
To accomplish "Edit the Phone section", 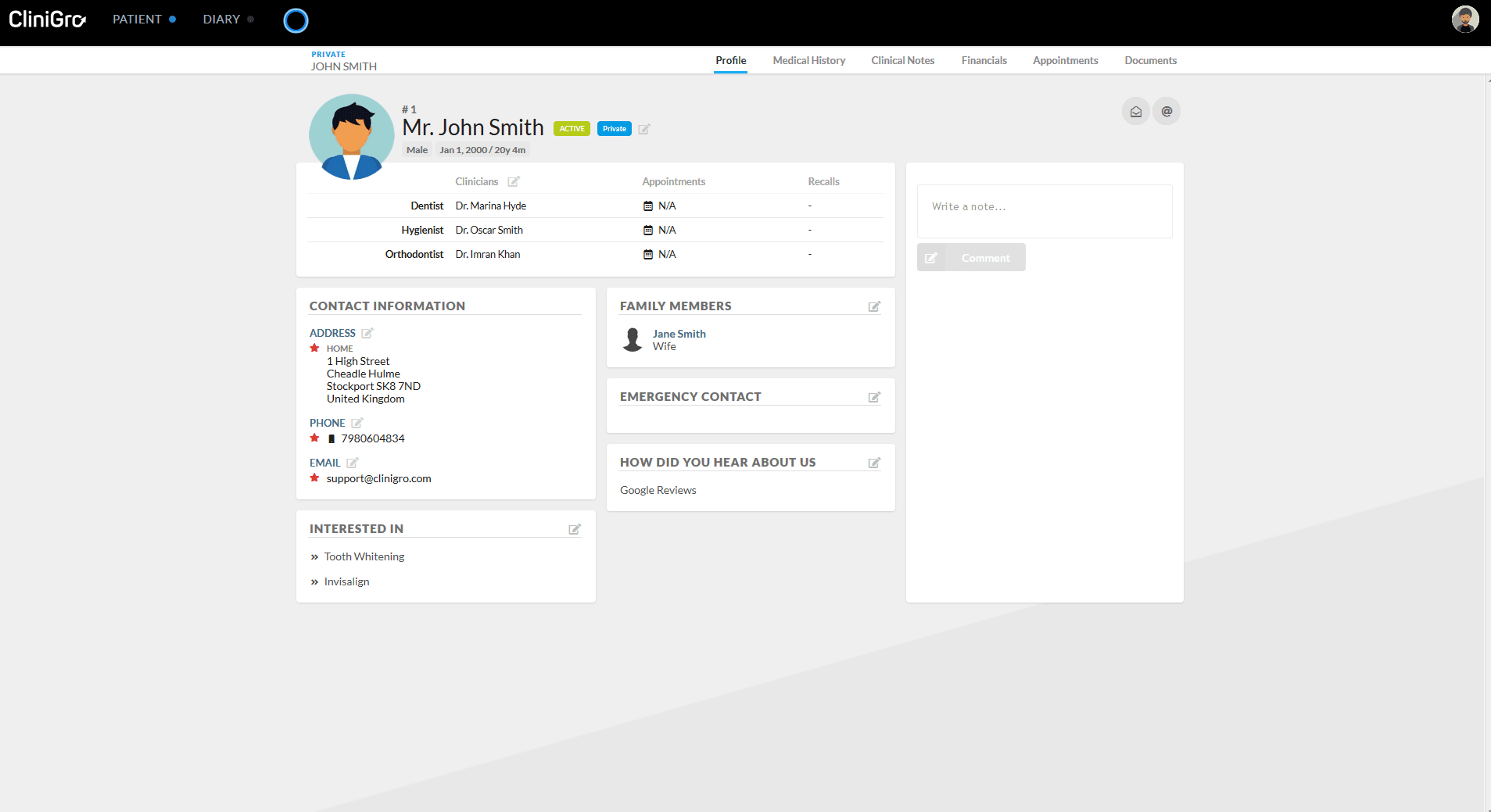I will point(357,423).
